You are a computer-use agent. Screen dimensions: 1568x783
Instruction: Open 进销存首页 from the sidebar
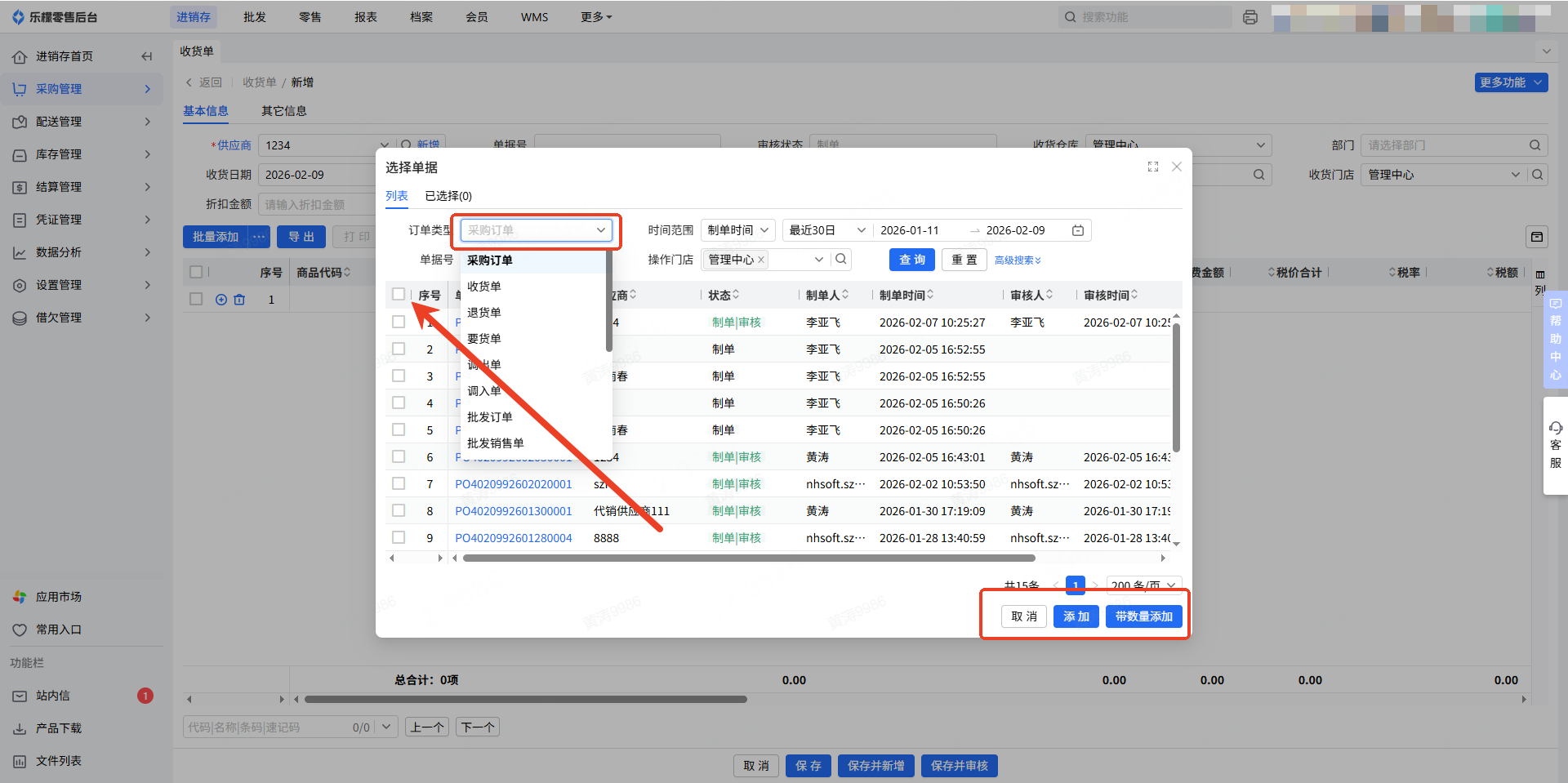pos(65,56)
